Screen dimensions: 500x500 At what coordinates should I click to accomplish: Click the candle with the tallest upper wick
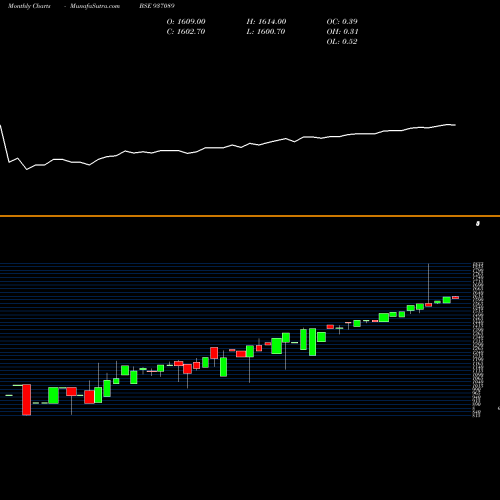tap(428, 305)
